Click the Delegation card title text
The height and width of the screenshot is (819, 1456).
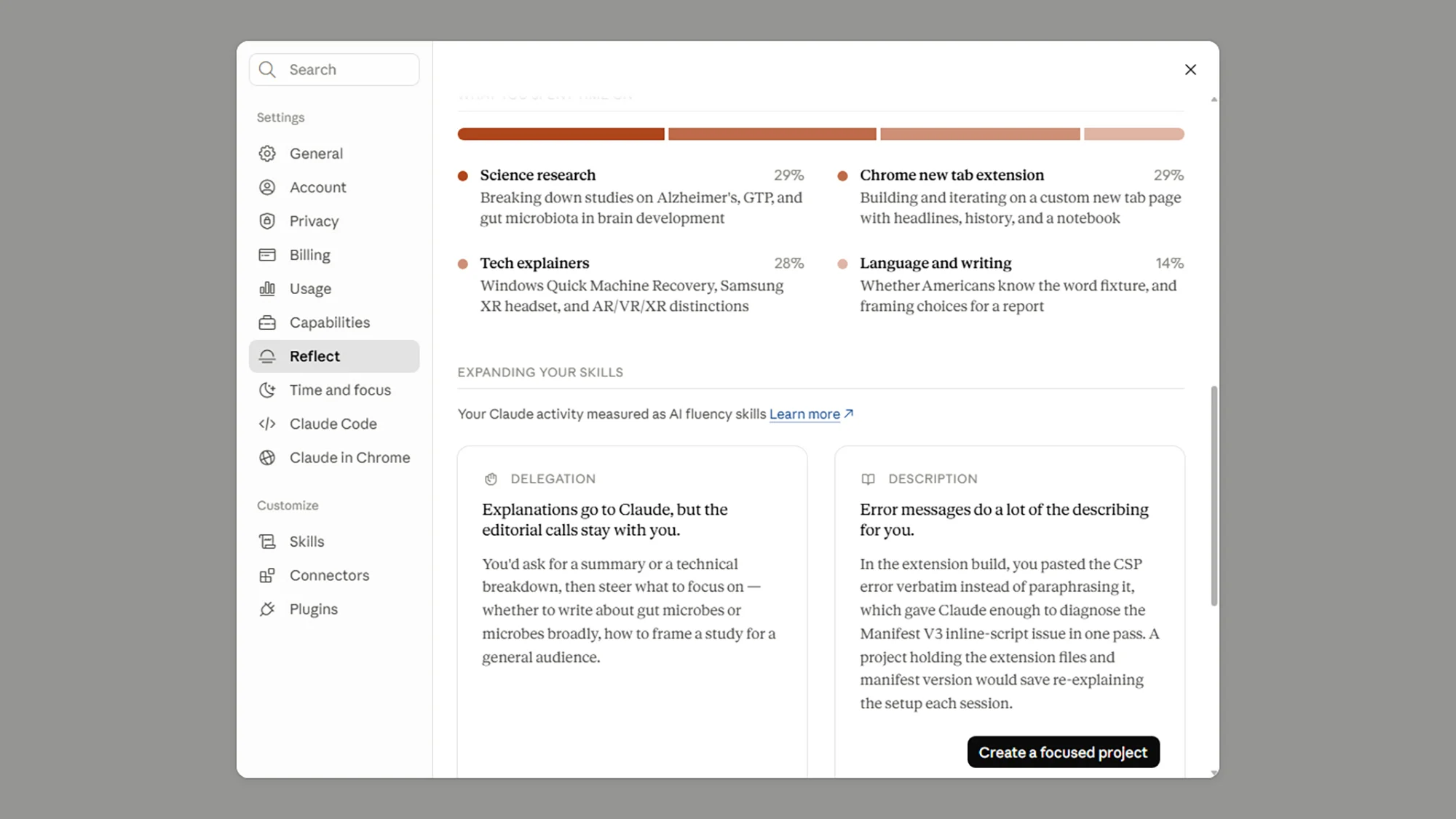(x=604, y=520)
